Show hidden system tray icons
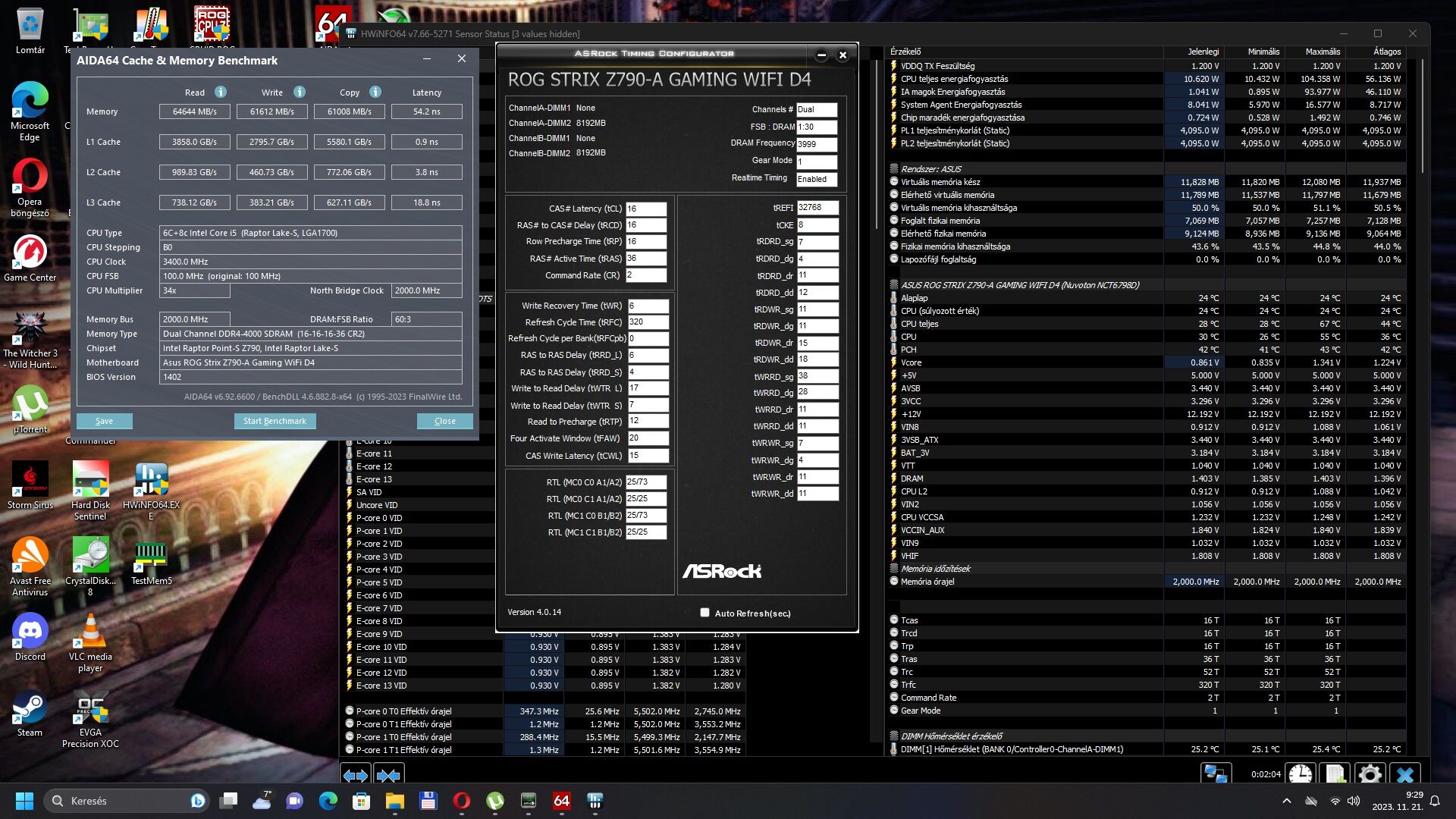This screenshot has width=1456, height=819. pyautogui.click(x=1286, y=801)
